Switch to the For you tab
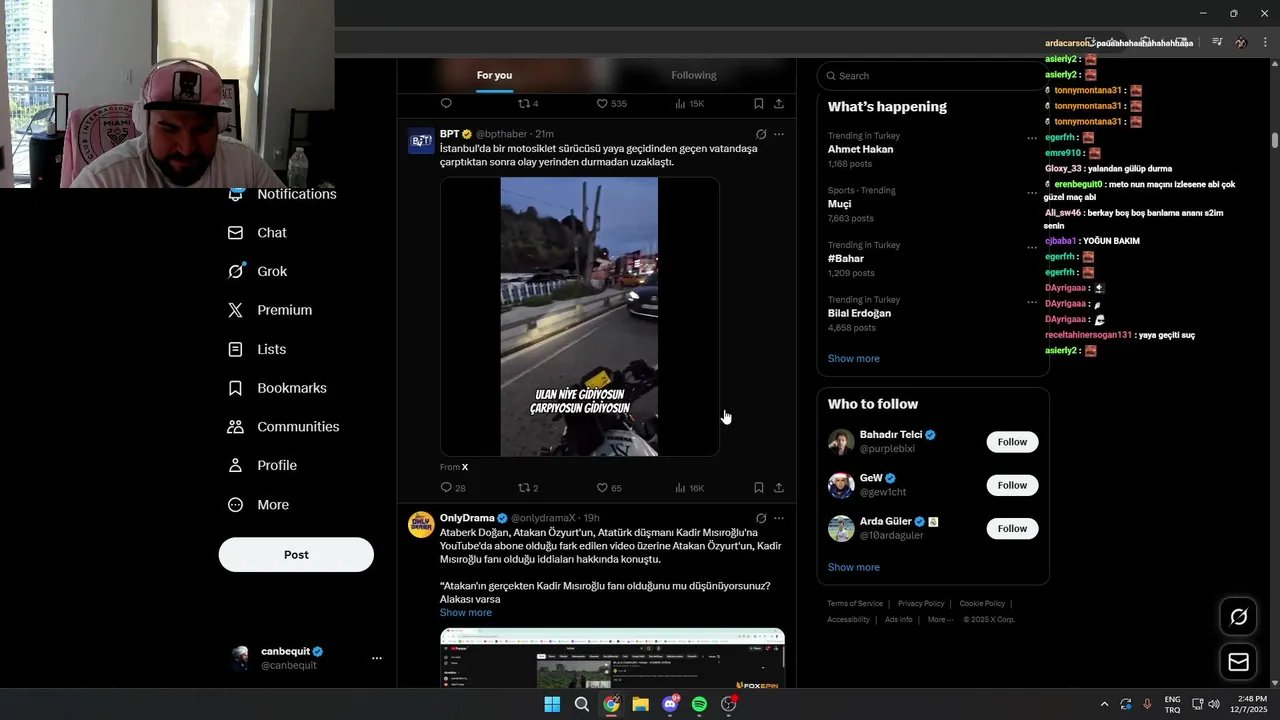 tap(494, 75)
